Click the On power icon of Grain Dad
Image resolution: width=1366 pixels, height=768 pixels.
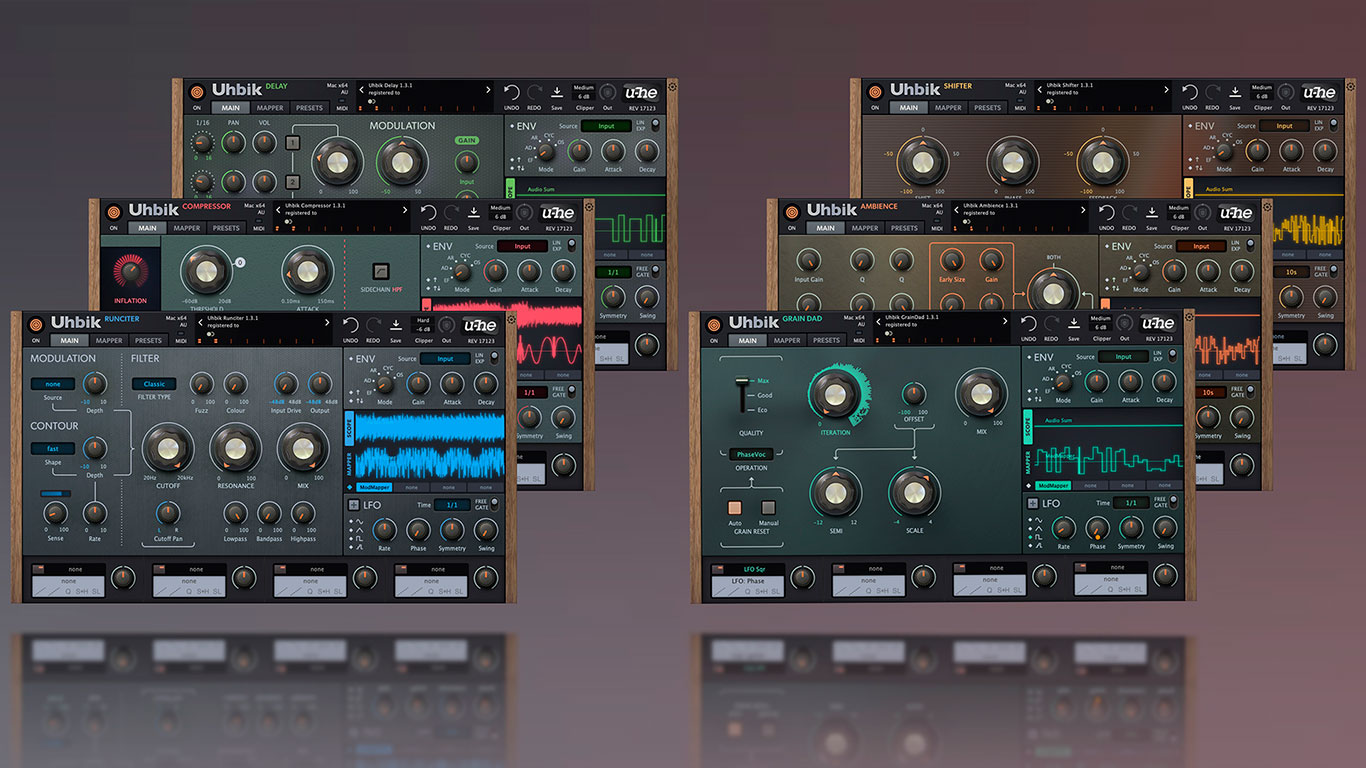[712, 323]
